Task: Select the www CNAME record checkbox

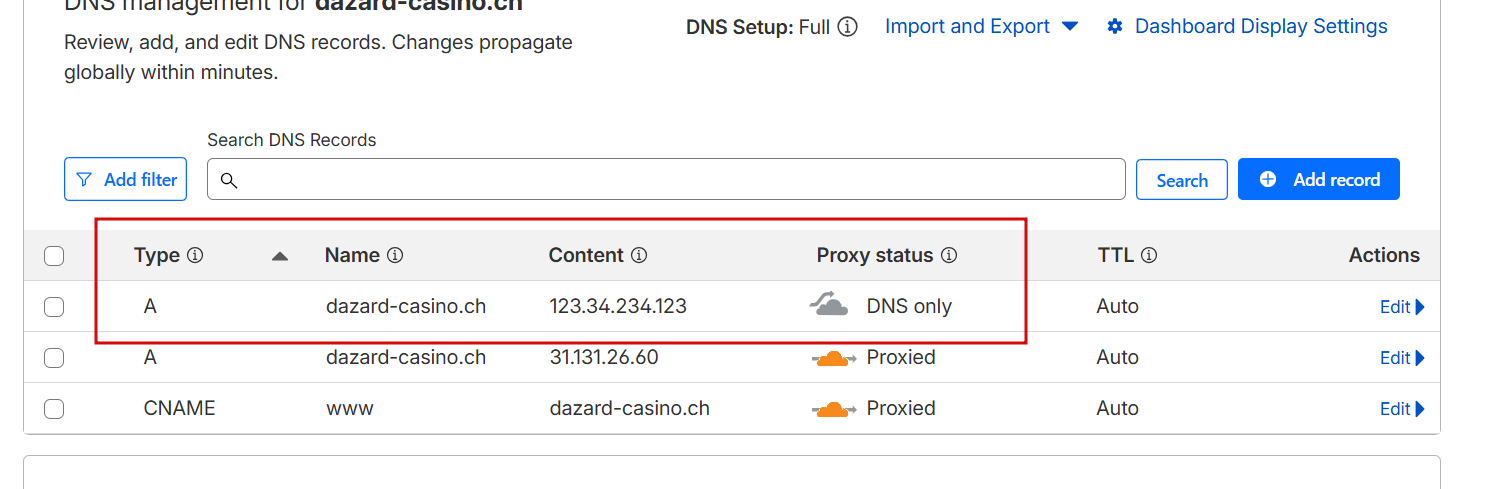Action: point(54,409)
